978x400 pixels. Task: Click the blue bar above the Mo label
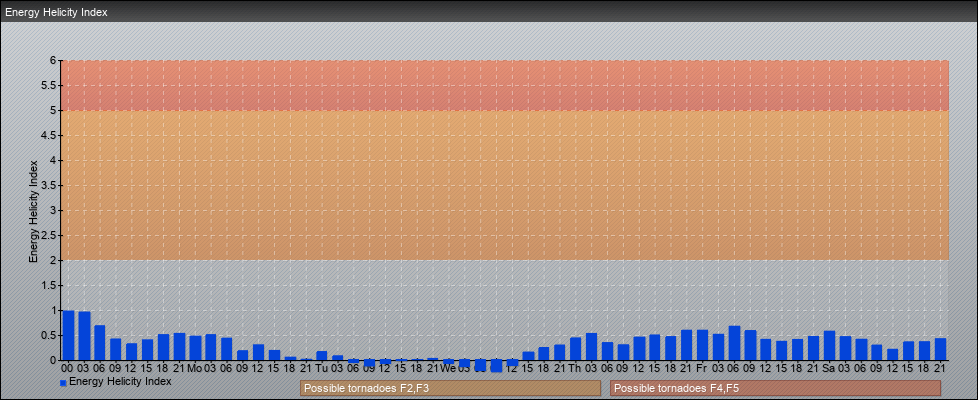(195, 348)
